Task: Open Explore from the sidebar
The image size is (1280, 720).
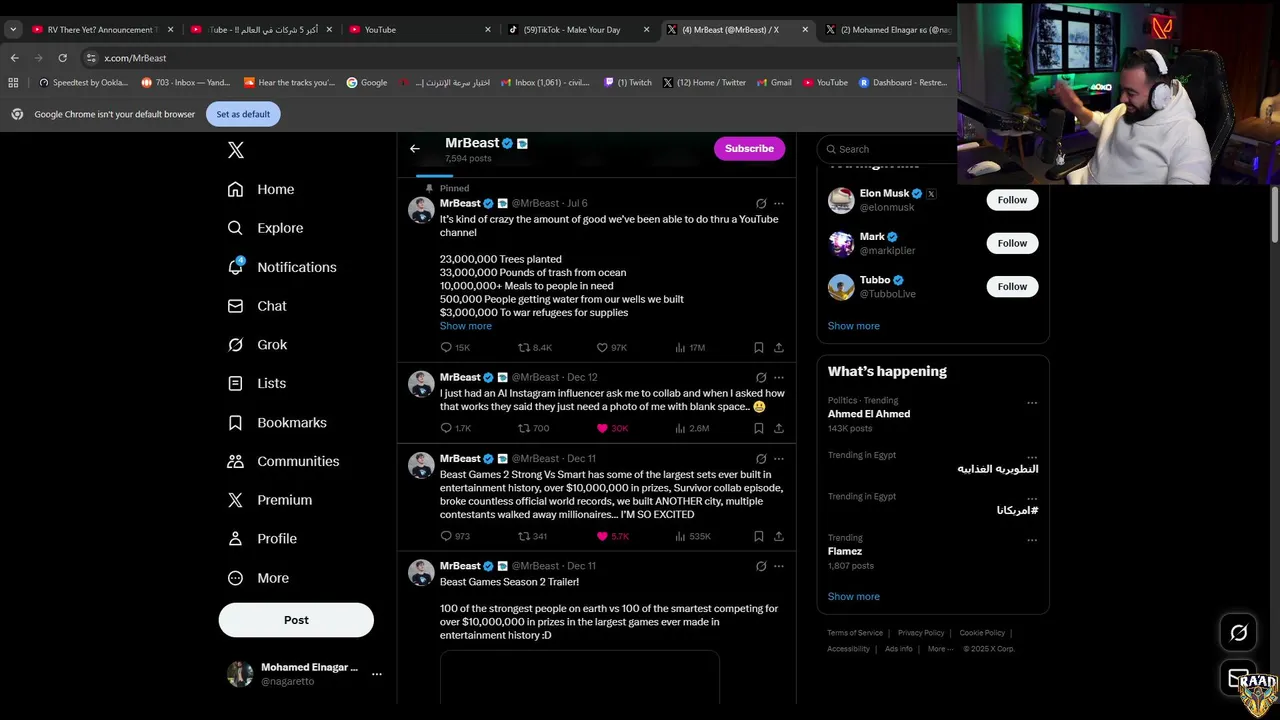Action: point(265,228)
